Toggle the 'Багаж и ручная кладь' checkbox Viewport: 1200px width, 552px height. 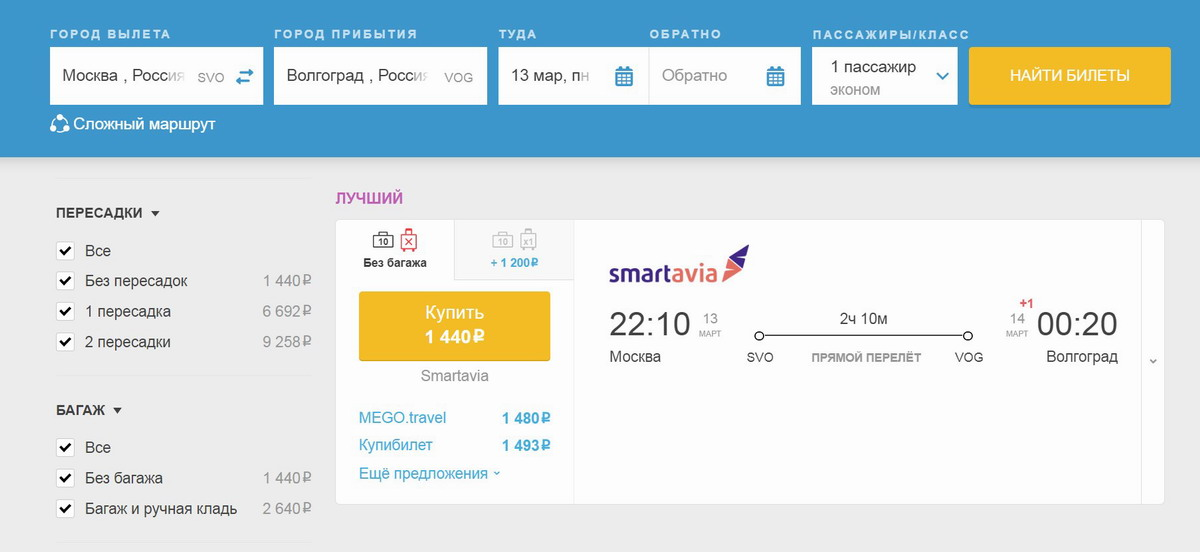(66, 508)
